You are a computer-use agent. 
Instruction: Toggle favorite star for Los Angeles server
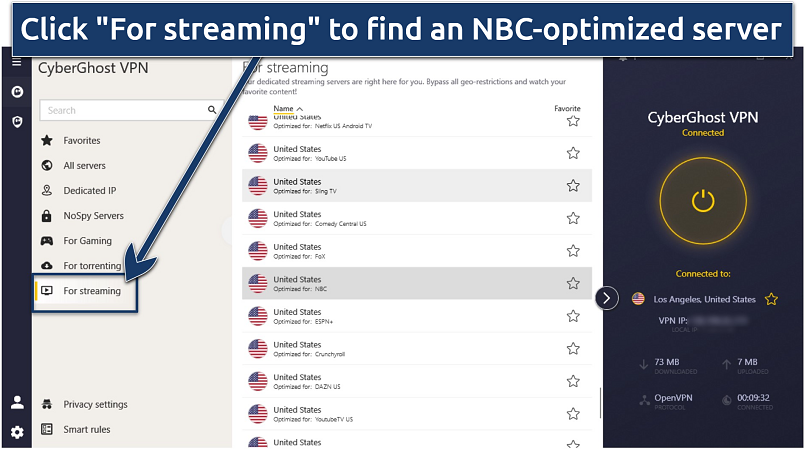point(771,299)
